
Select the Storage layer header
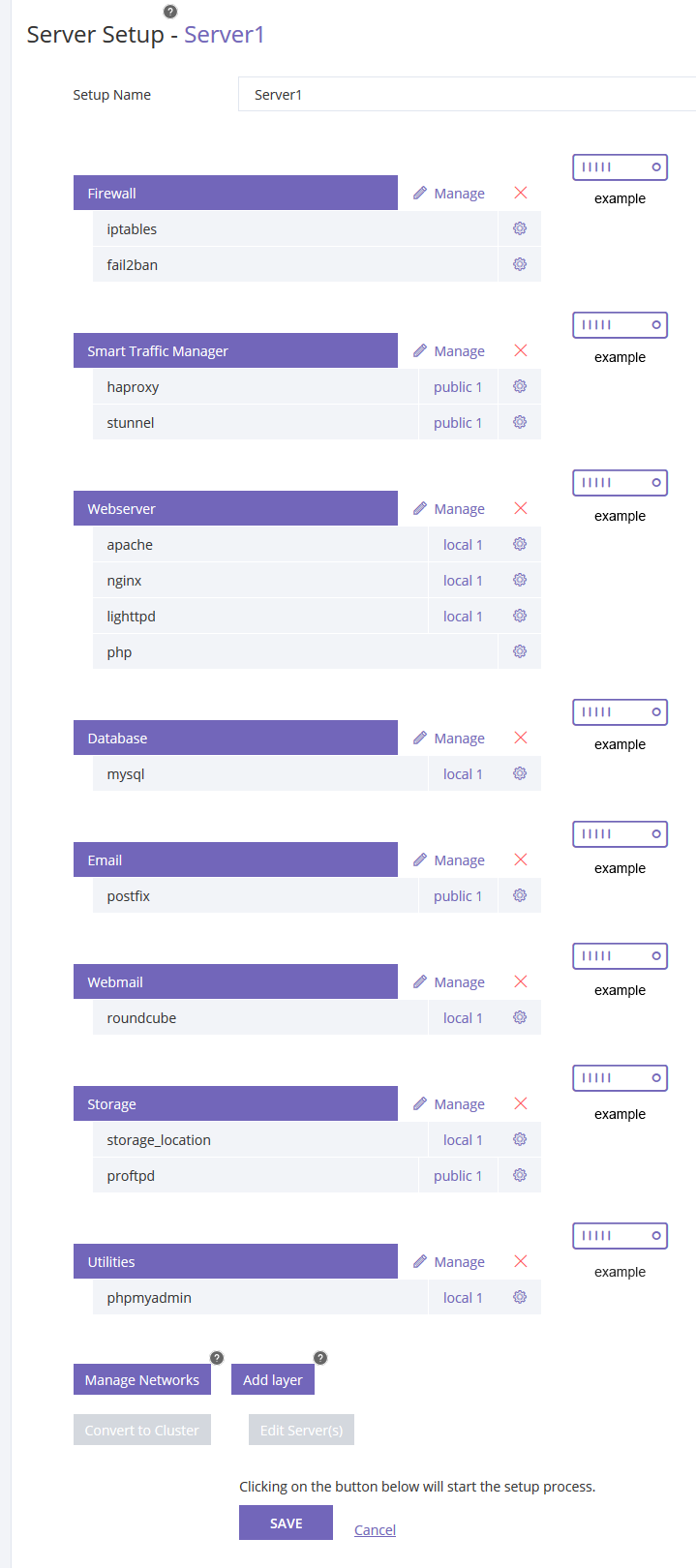coord(235,1103)
